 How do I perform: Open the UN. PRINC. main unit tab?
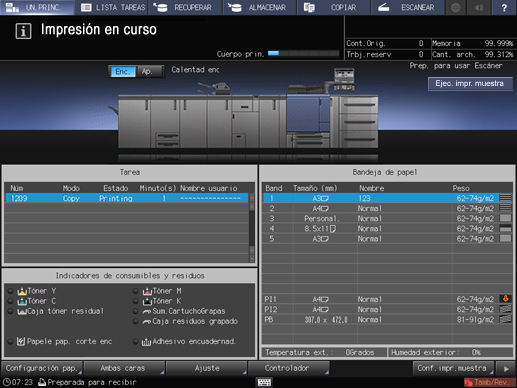pyautogui.click(x=37, y=7)
